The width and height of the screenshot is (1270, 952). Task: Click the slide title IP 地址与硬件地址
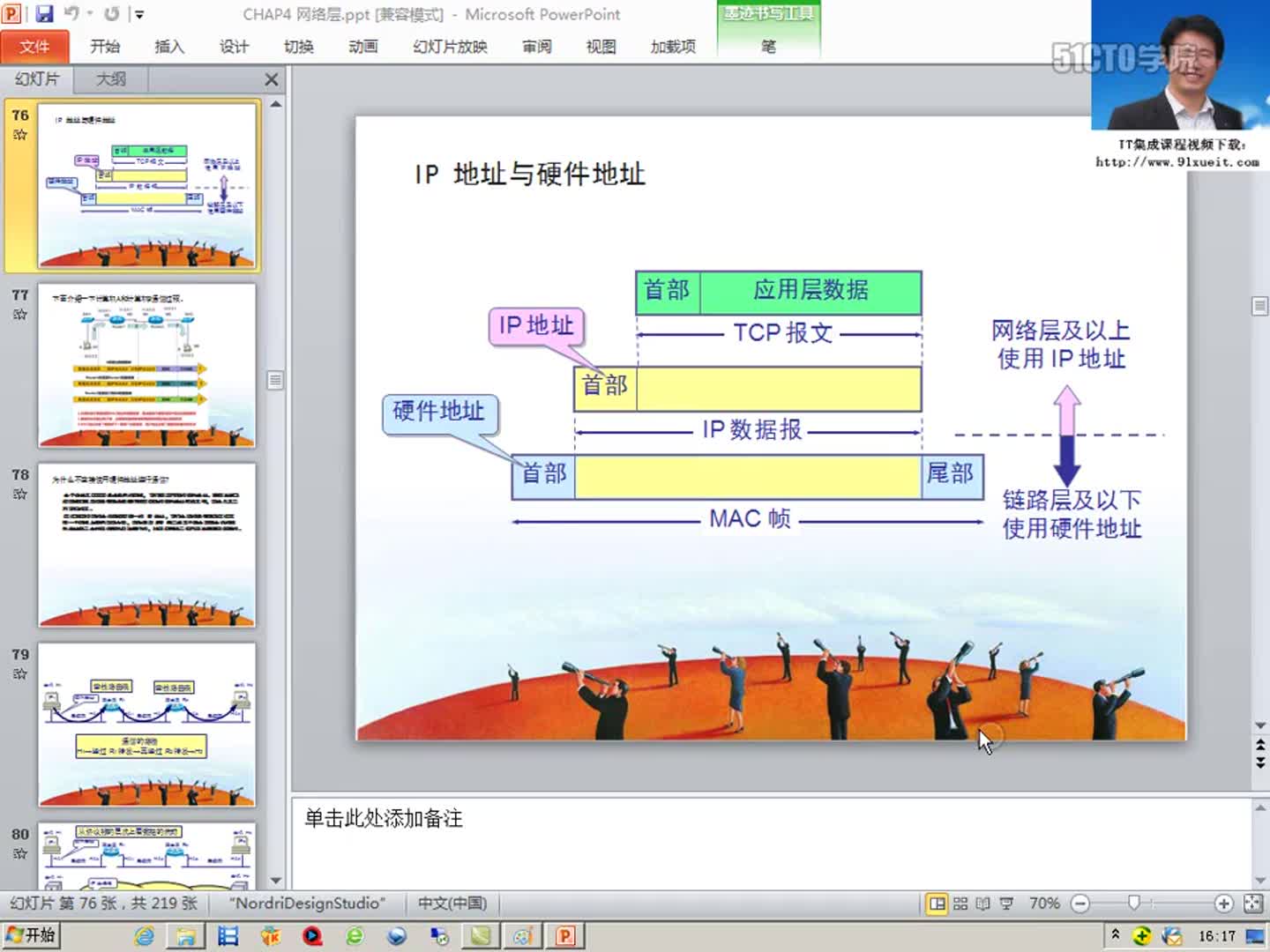click(529, 174)
